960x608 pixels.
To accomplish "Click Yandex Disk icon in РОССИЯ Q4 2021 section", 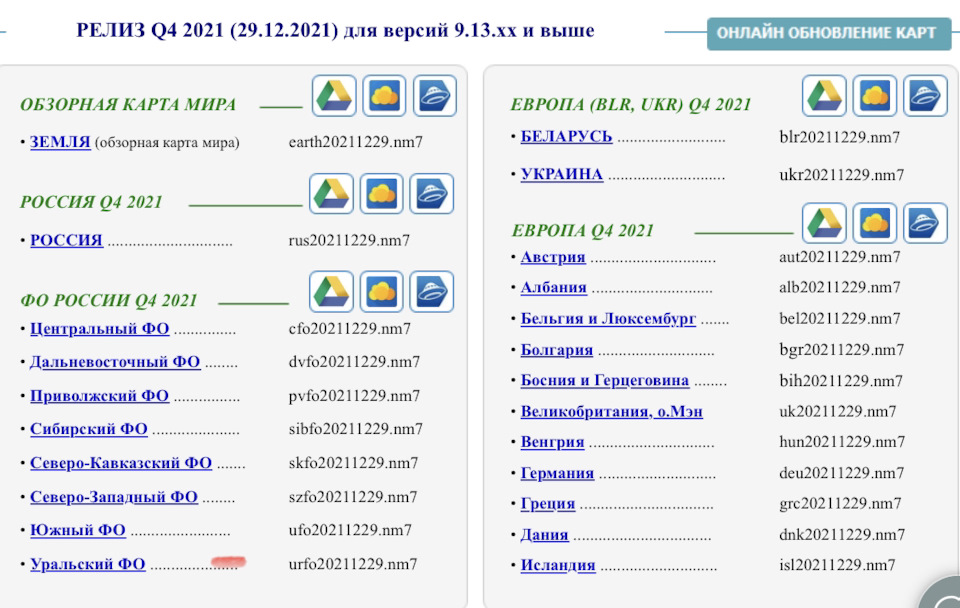I will pyautogui.click(x=432, y=193).
